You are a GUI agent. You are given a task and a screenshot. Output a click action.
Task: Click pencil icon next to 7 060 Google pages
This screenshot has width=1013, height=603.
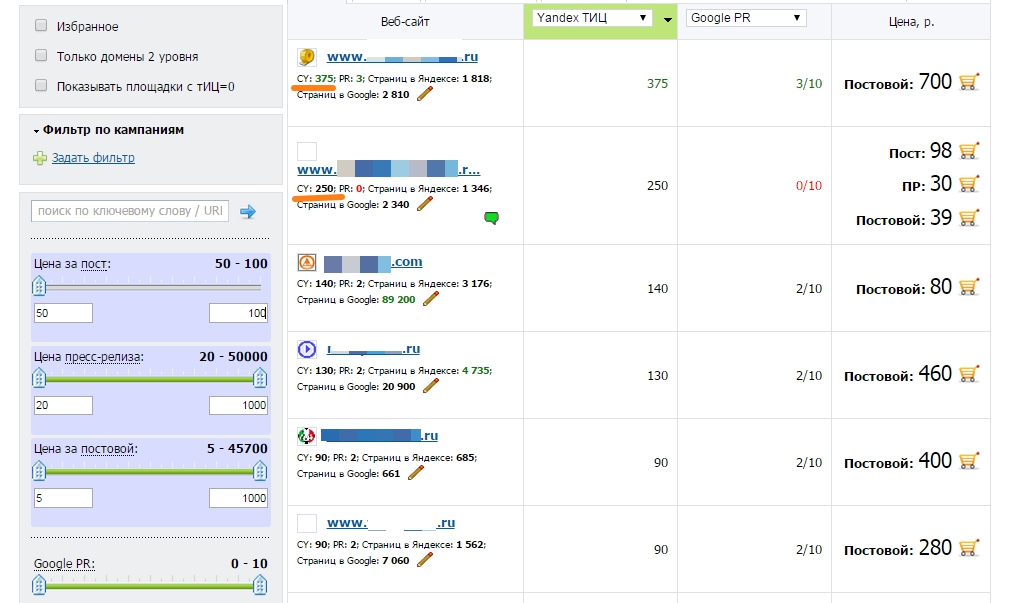click(424, 560)
